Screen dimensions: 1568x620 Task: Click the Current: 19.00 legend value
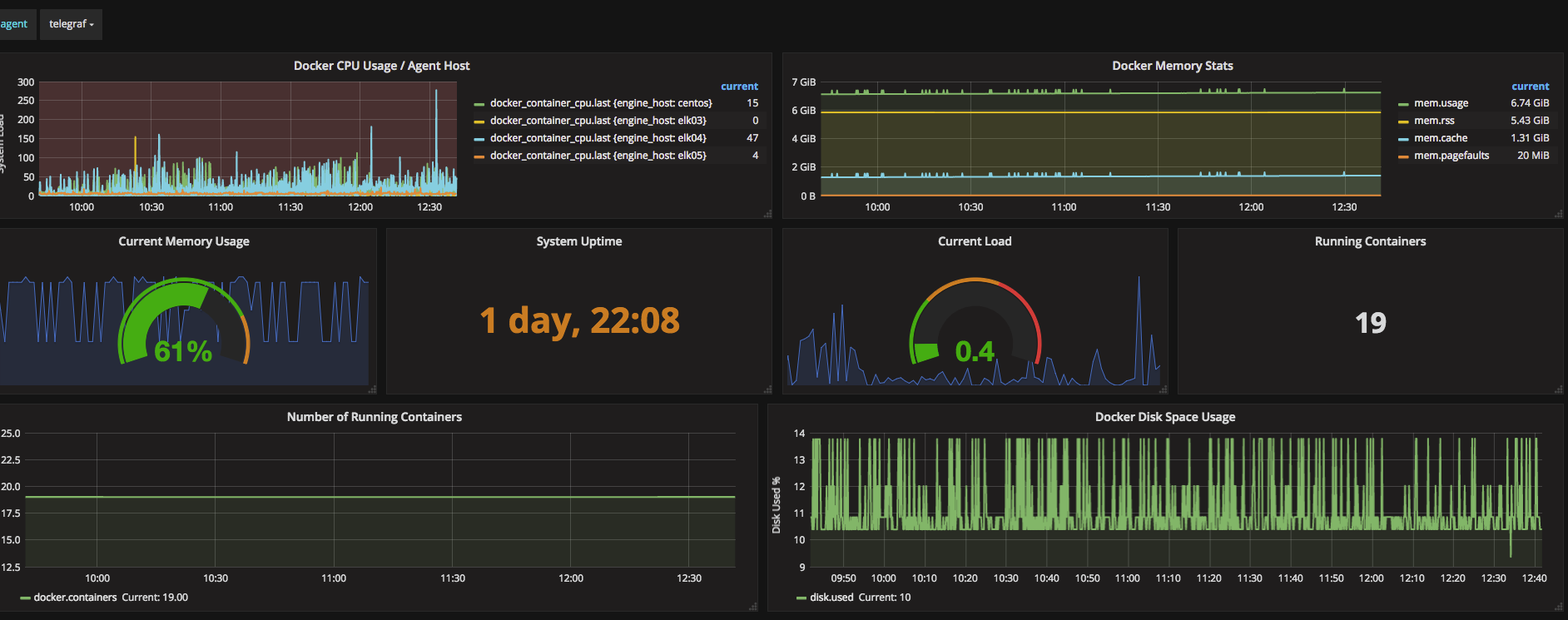coord(155,598)
